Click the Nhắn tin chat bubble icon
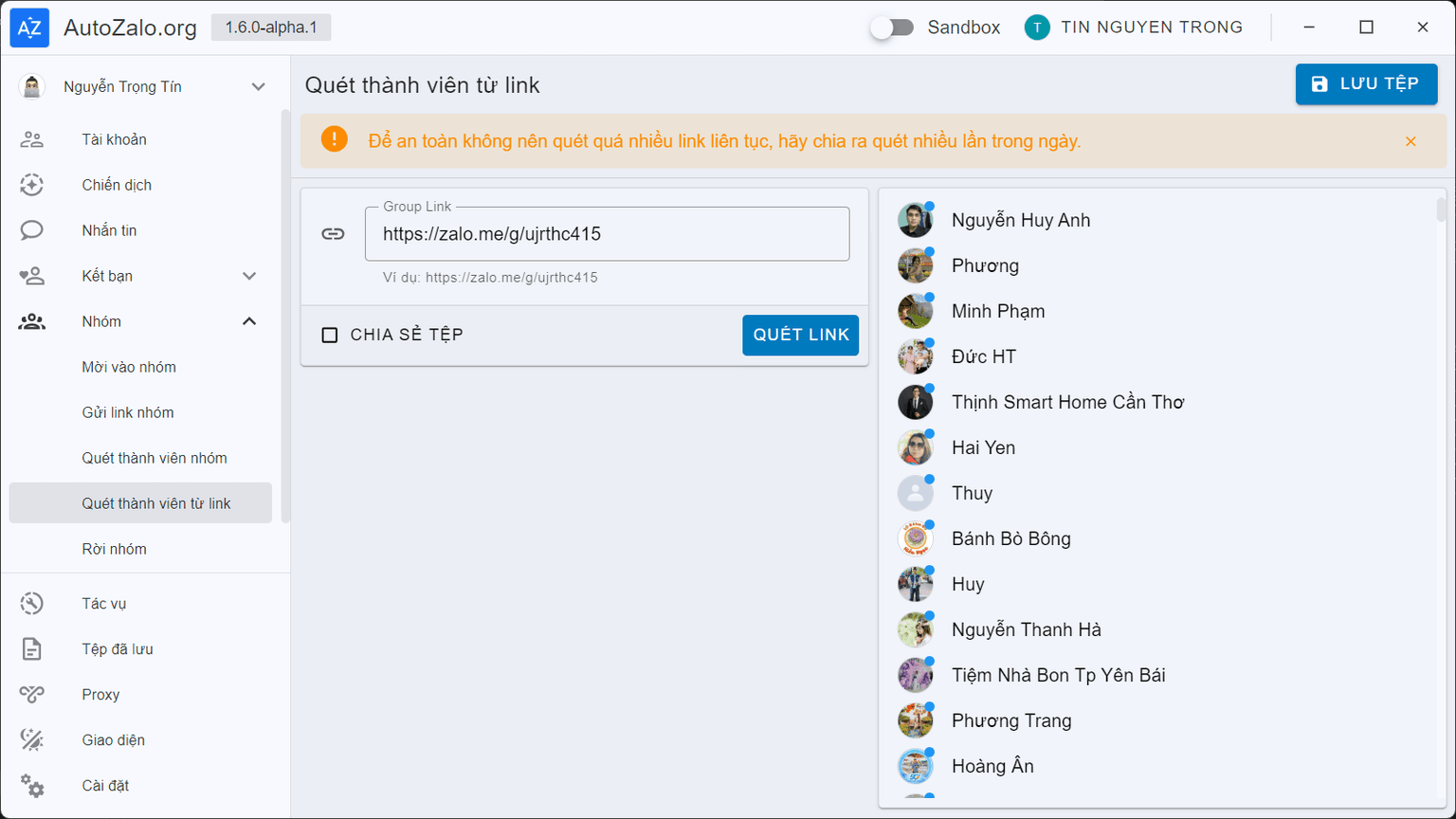1456x819 pixels. pyautogui.click(x=32, y=230)
